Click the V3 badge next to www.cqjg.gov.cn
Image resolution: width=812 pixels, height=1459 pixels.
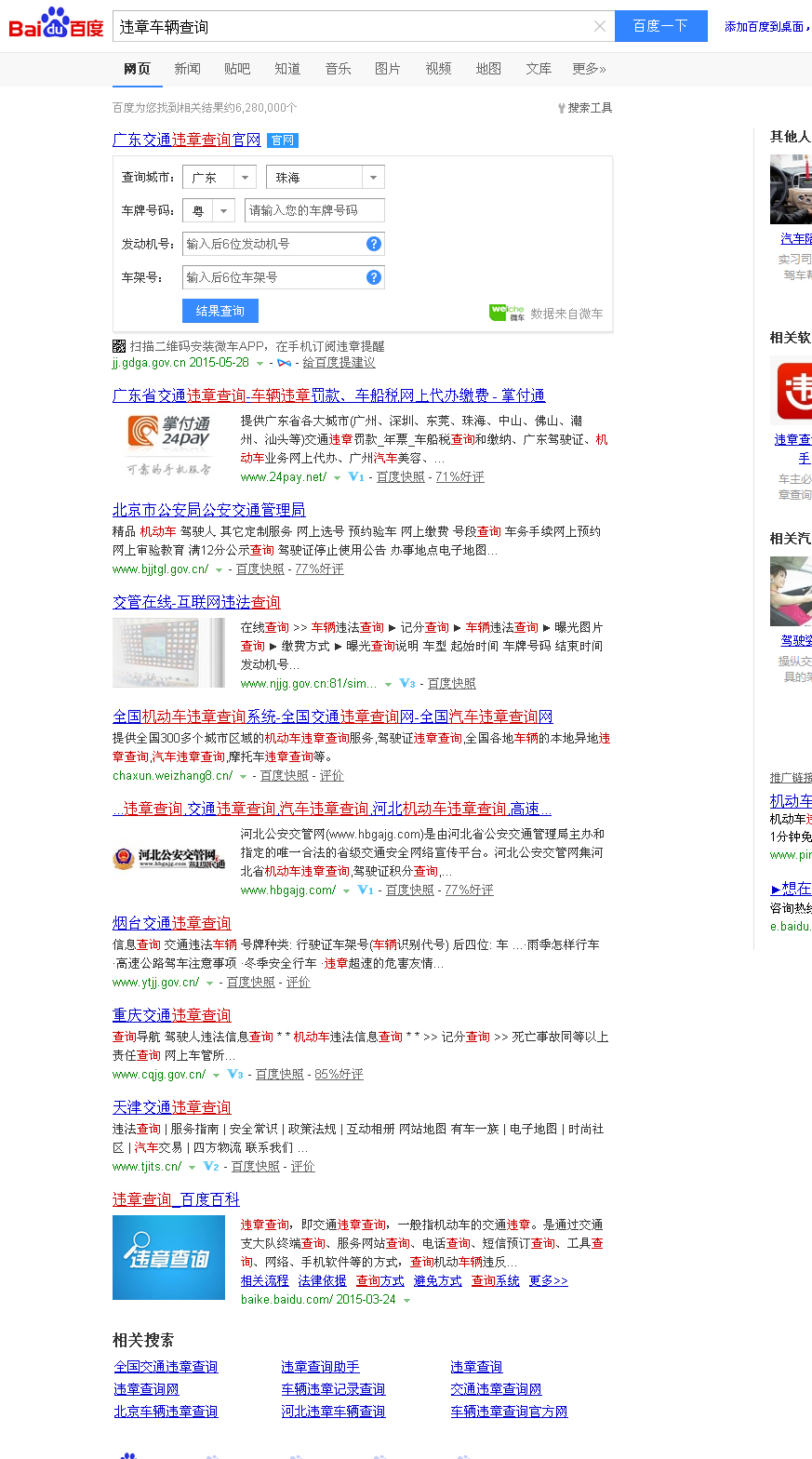pyautogui.click(x=235, y=1074)
